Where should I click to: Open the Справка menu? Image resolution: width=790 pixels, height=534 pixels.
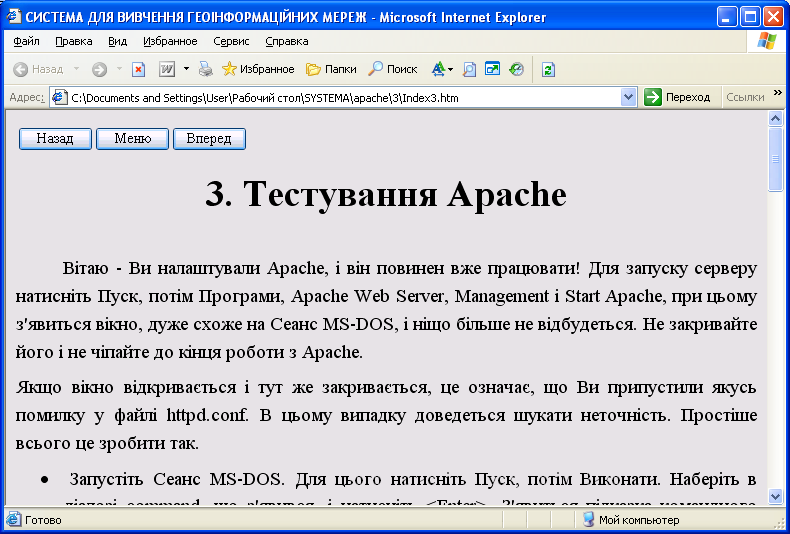(x=287, y=41)
